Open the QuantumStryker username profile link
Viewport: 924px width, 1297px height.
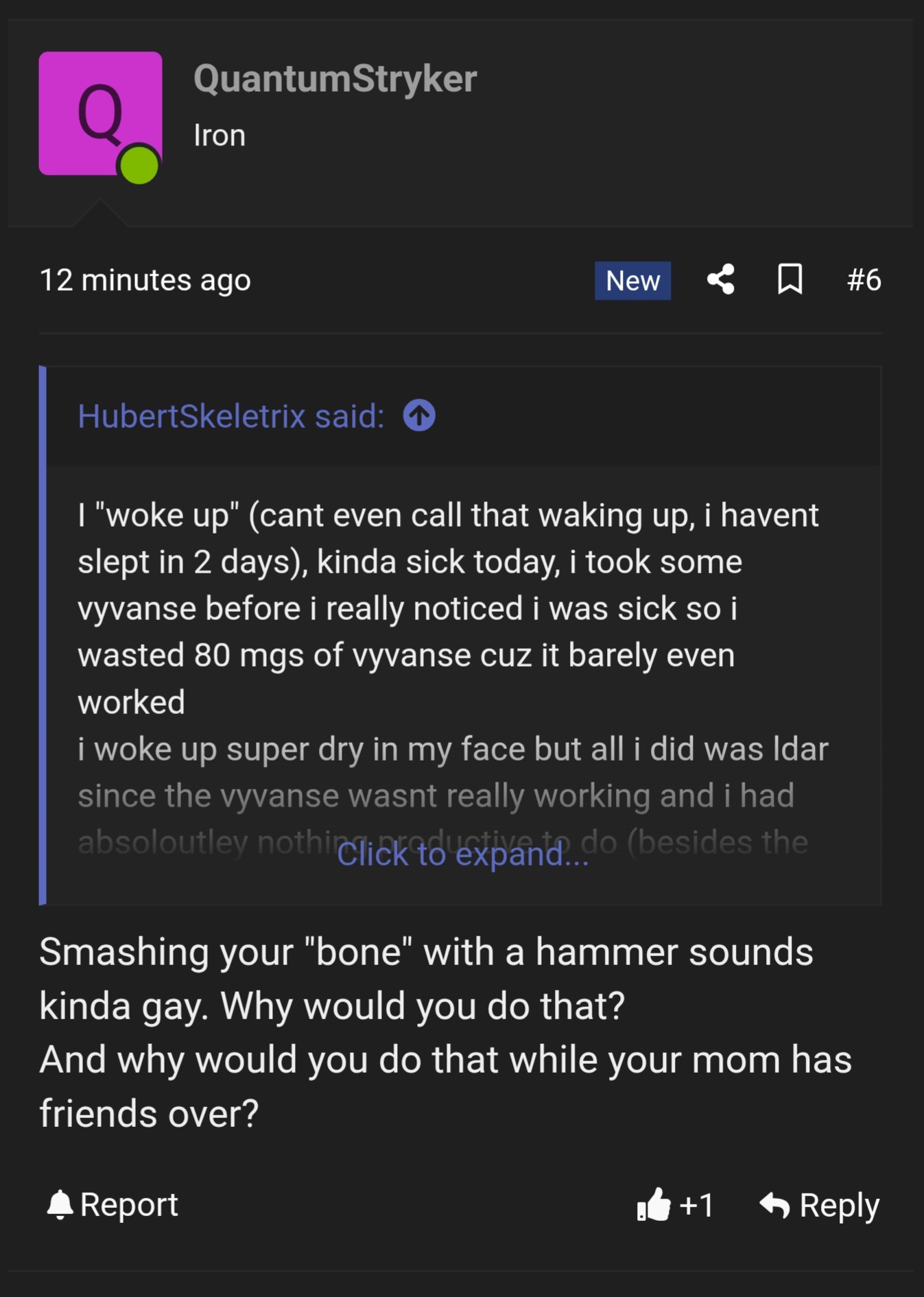pyautogui.click(x=335, y=78)
